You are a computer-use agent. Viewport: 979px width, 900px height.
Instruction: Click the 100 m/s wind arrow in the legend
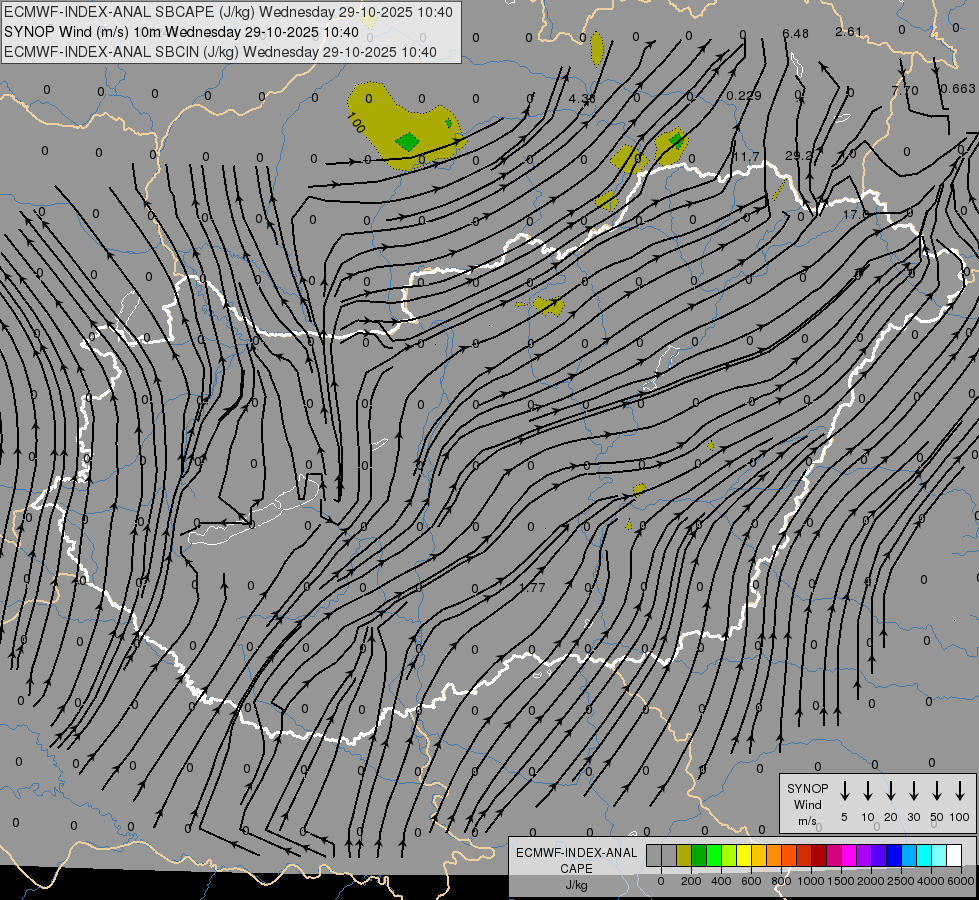tap(960, 791)
